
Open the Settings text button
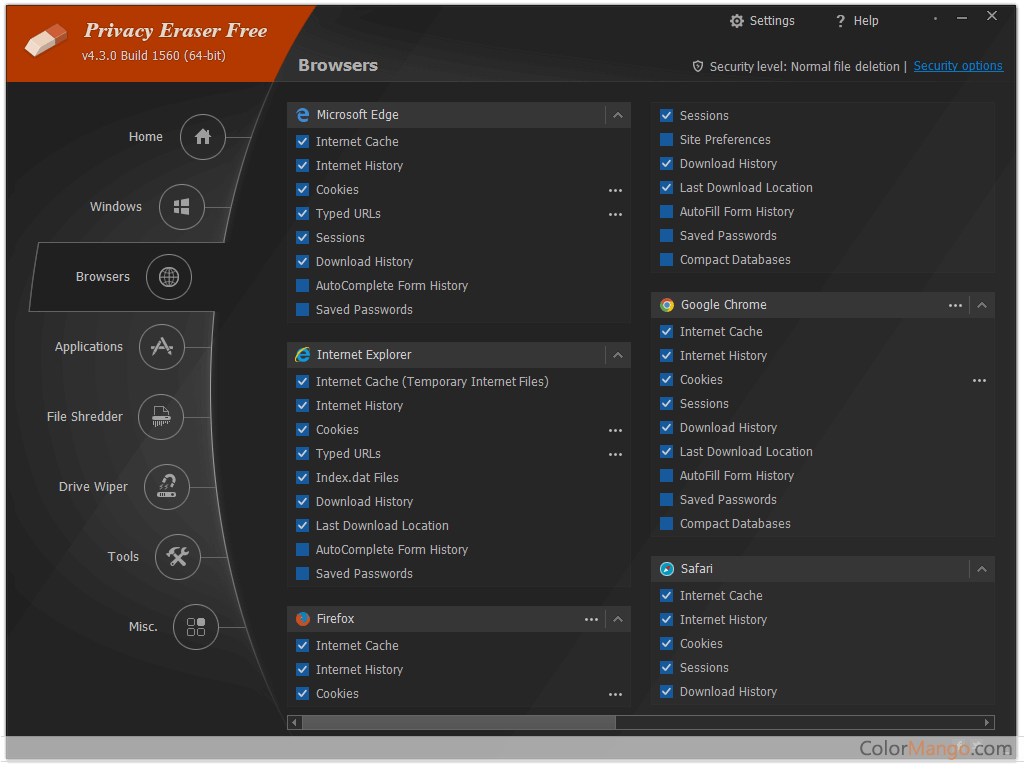click(x=772, y=21)
